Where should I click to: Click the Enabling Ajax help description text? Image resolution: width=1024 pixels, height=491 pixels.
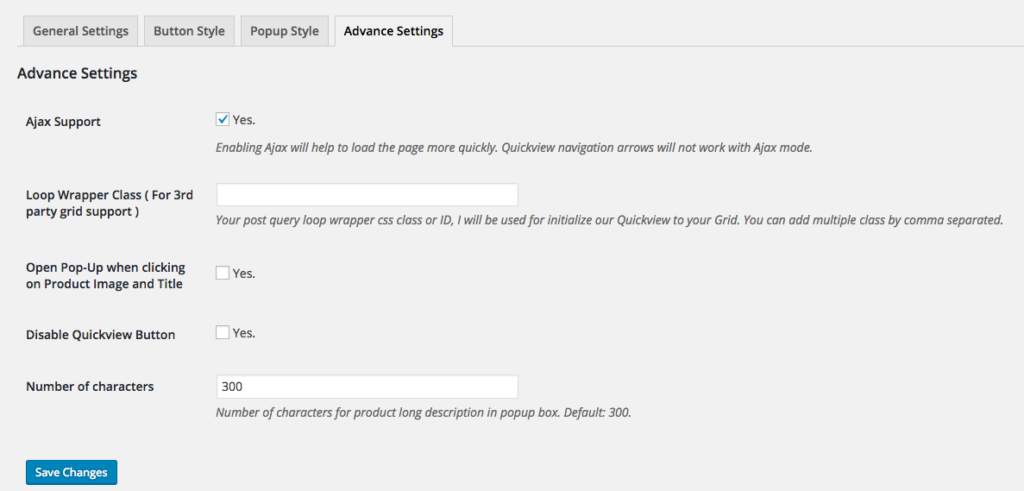[514, 148]
